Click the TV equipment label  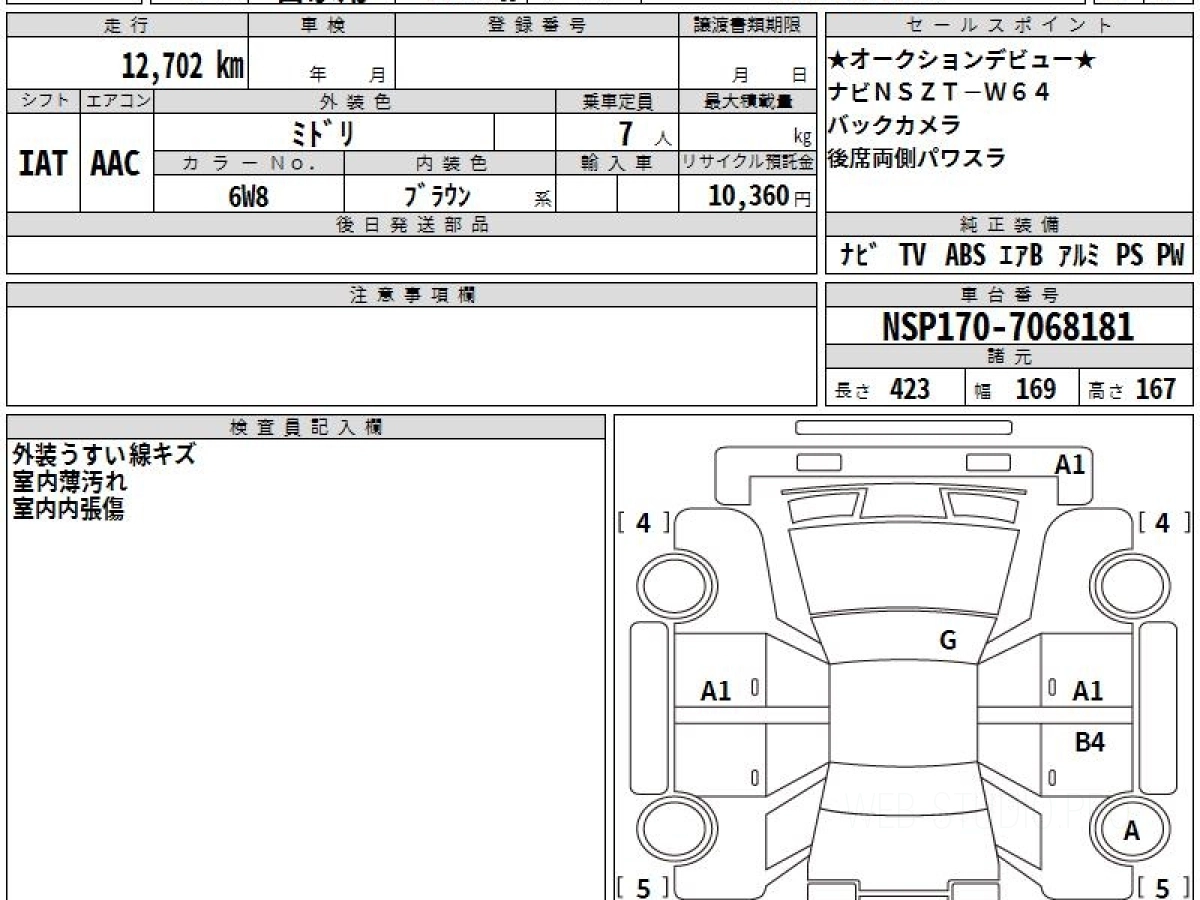(912, 255)
